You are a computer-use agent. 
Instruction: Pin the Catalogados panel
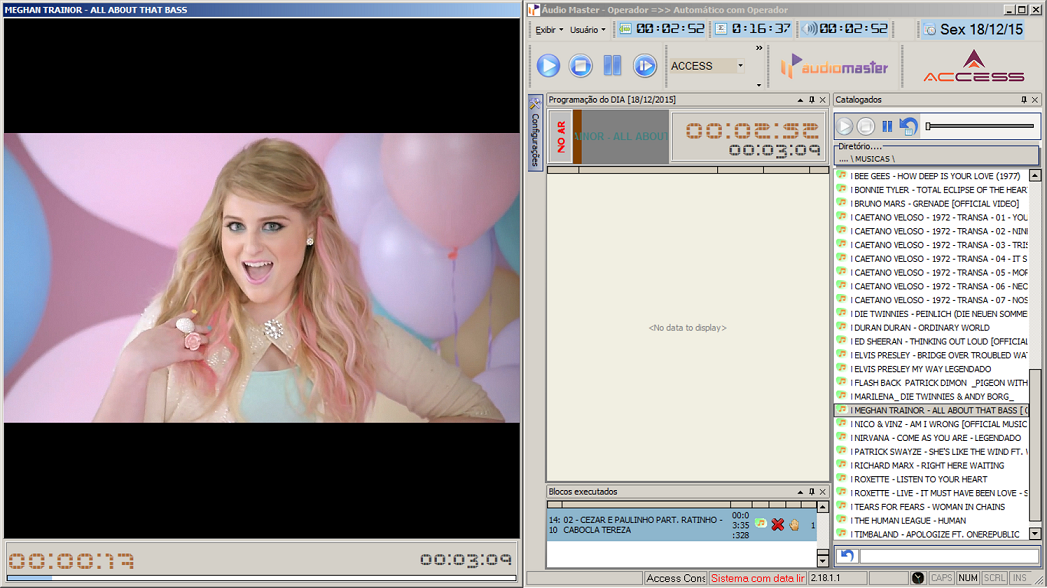pos(1024,100)
